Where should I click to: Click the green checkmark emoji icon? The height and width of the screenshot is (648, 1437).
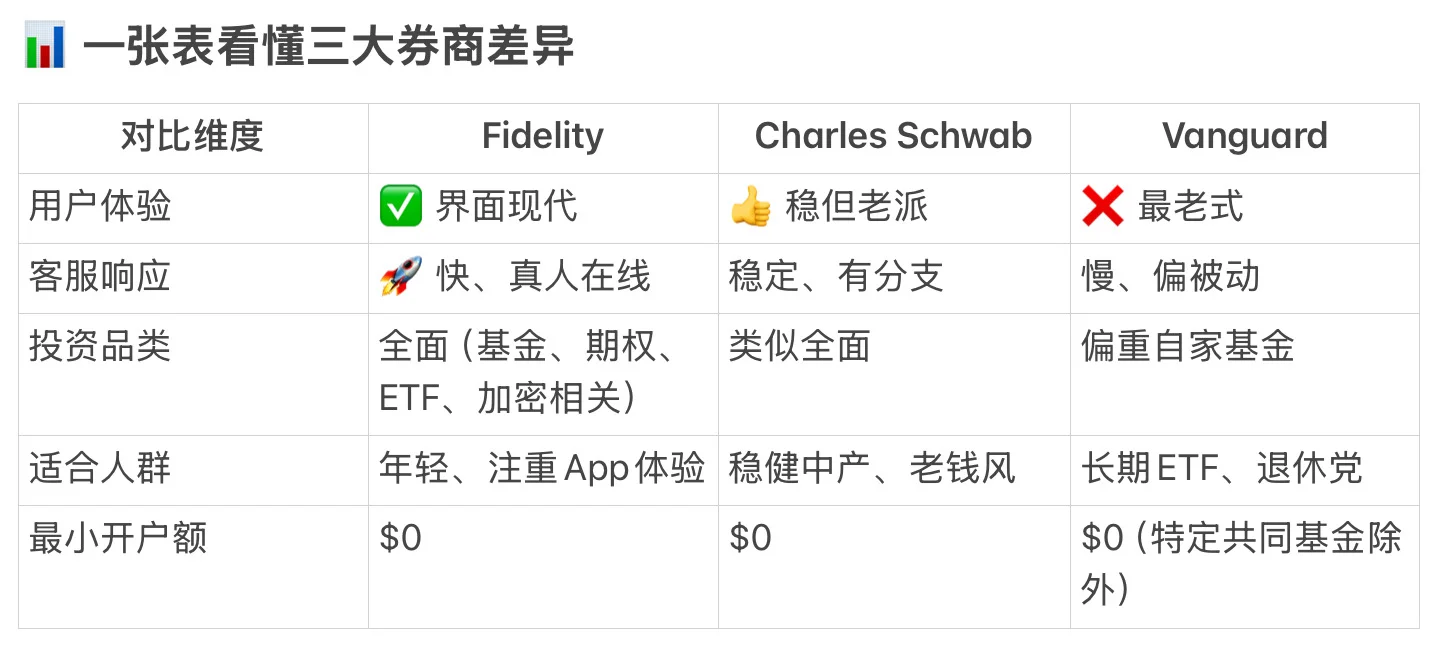pyautogui.click(x=400, y=208)
